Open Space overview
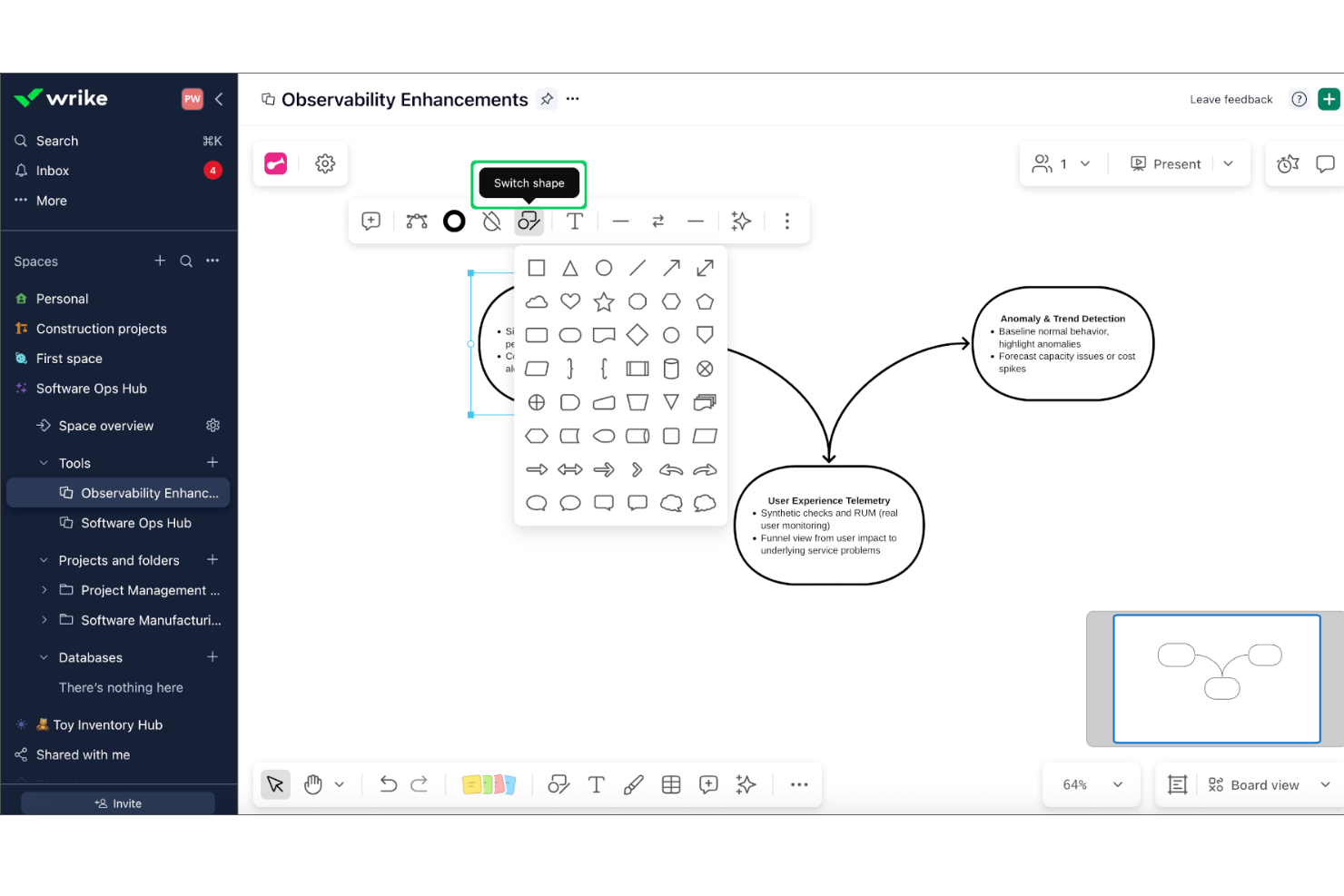 click(x=106, y=426)
